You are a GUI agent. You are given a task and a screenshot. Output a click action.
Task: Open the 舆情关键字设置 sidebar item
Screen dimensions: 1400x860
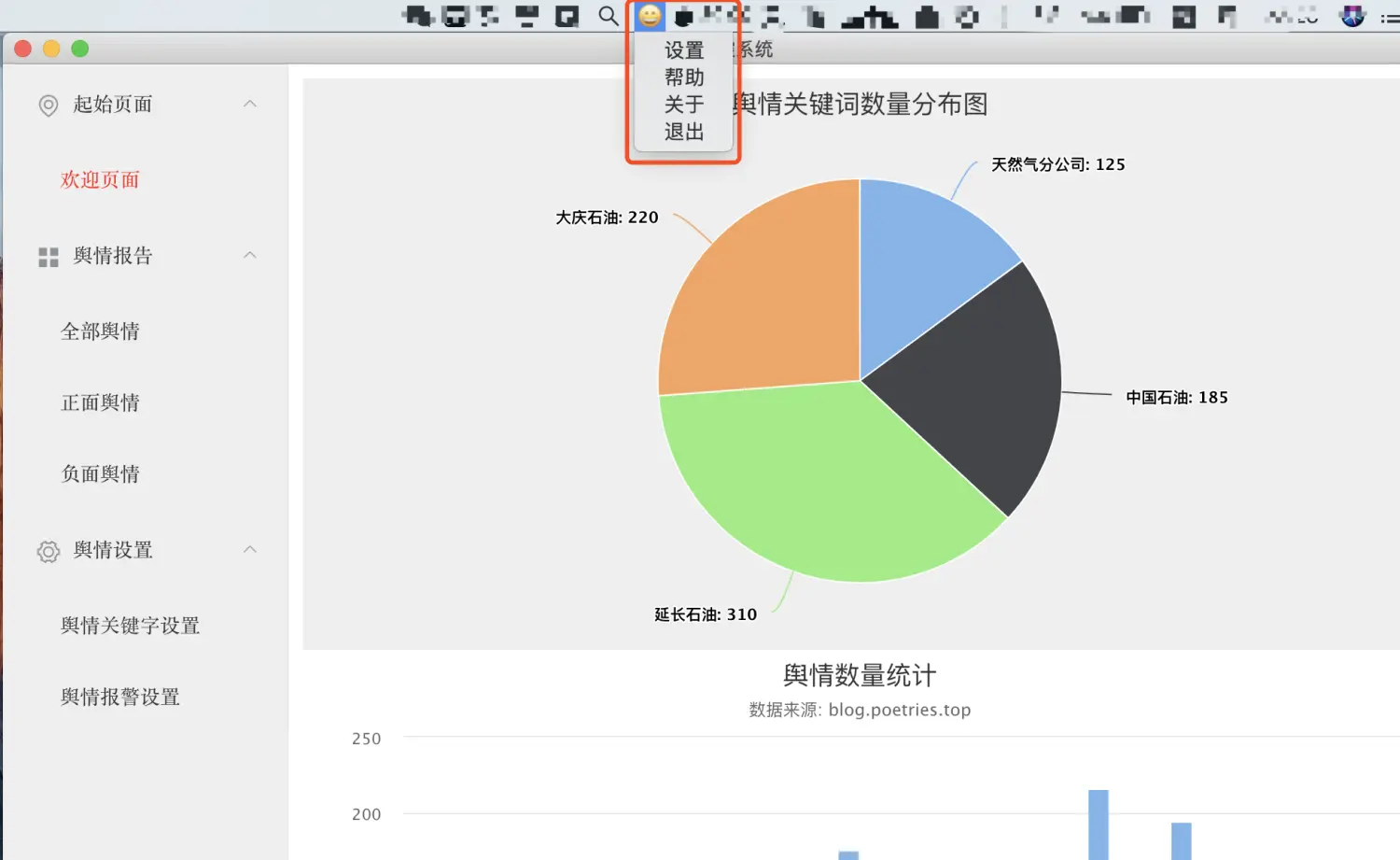(130, 626)
